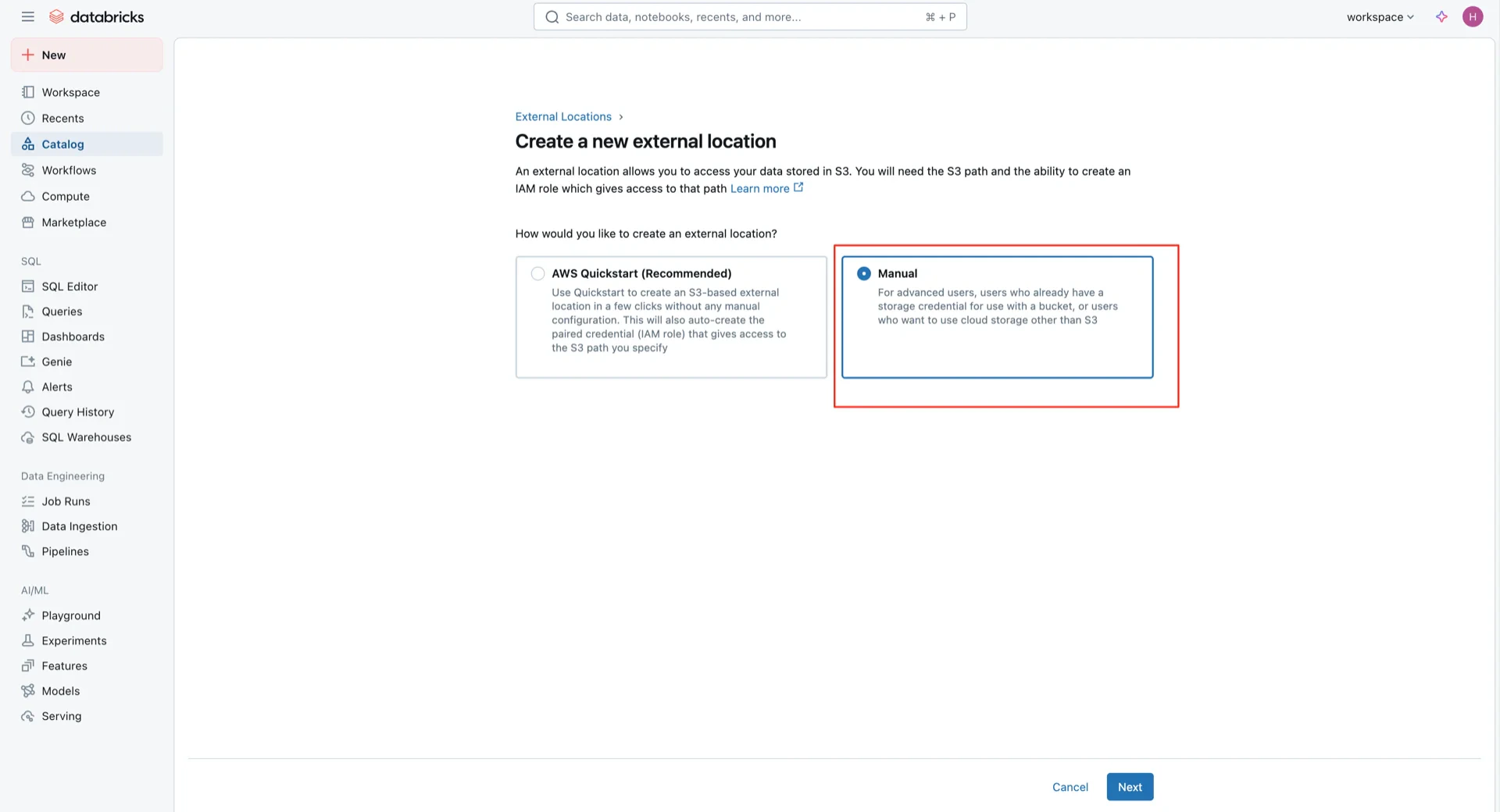Choose the AWS Quickstart option card description
The image size is (1500, 812).
669,320
